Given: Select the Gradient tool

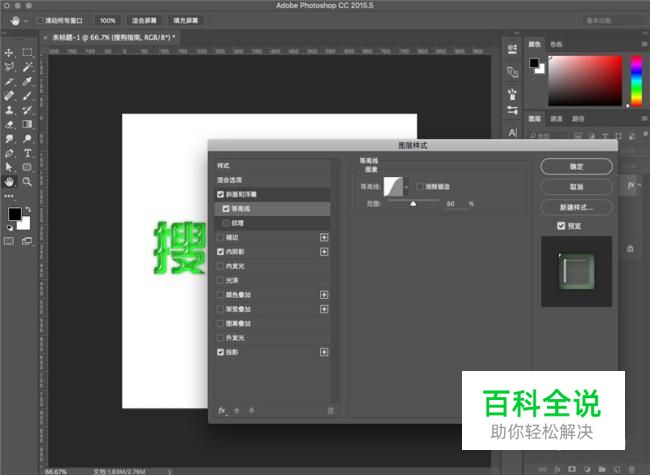Looking at the screenshot, I should pos(27,124).
